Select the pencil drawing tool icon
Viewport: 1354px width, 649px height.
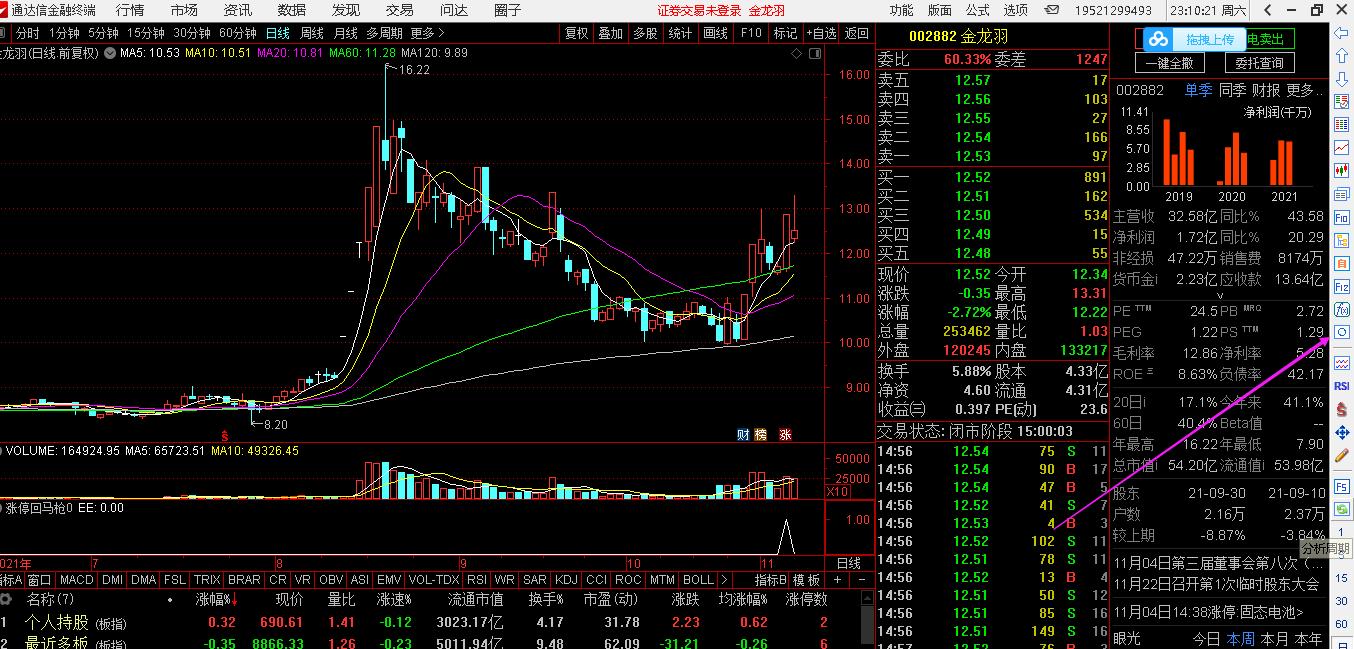1342,456
